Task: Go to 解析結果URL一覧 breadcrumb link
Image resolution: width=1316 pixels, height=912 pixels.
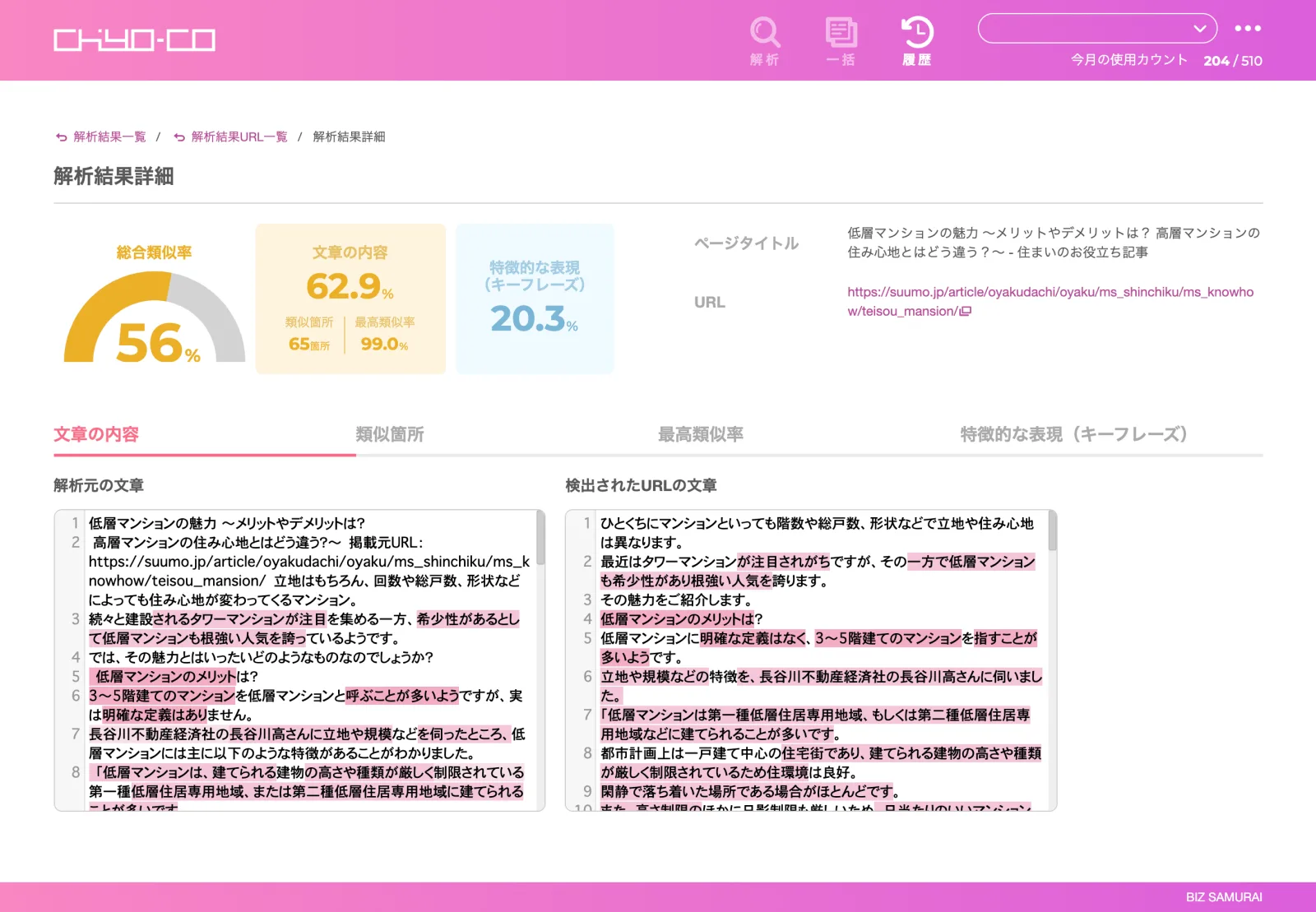Action: (239, 137)
